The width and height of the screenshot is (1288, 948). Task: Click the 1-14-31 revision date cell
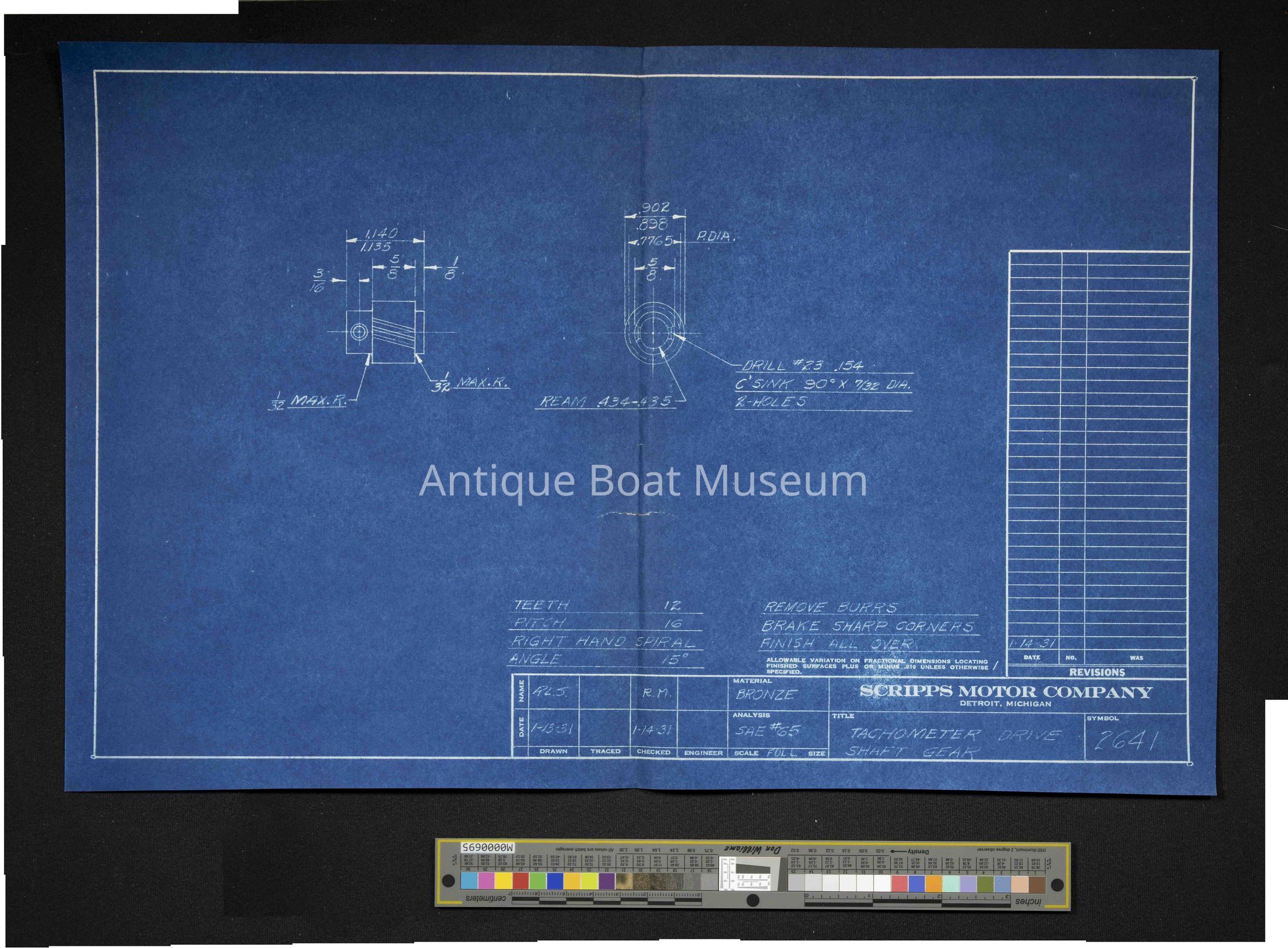click(x=1033, y=644)
